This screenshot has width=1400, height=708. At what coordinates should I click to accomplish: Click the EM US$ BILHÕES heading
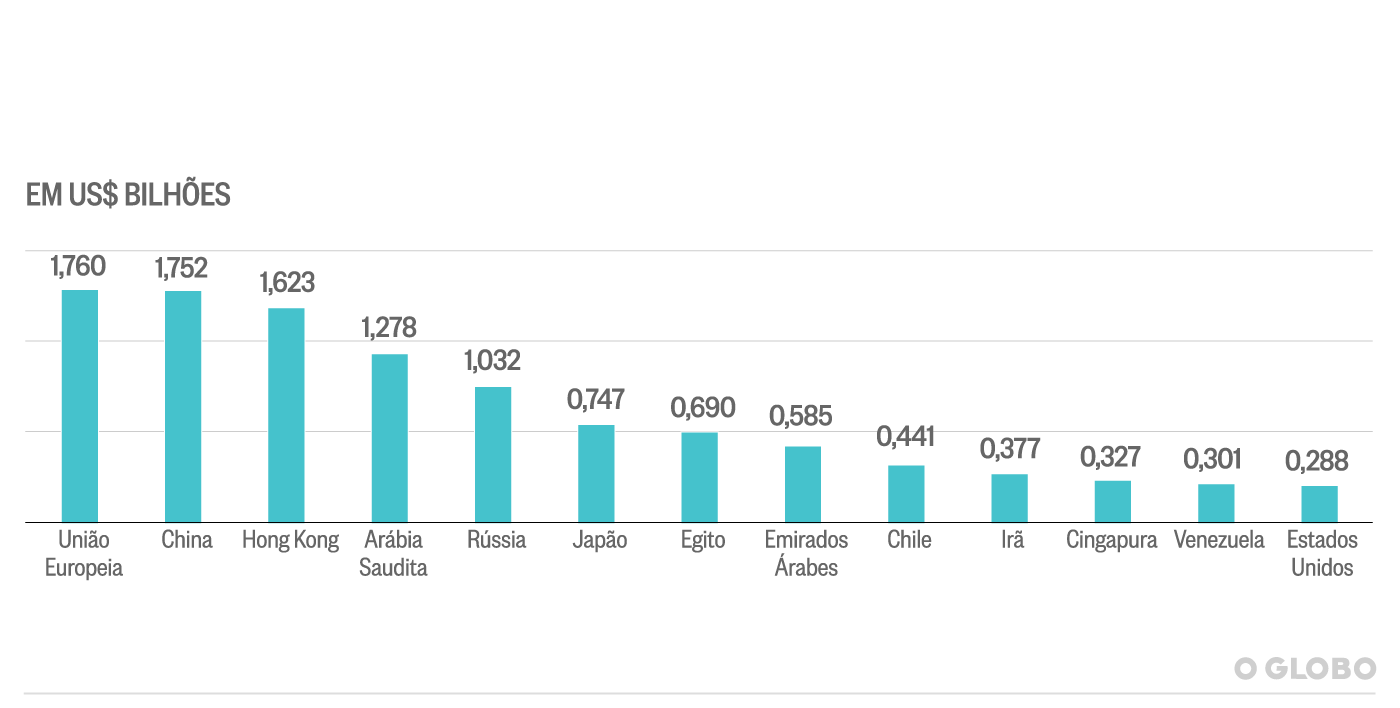(x=128, y=195)
